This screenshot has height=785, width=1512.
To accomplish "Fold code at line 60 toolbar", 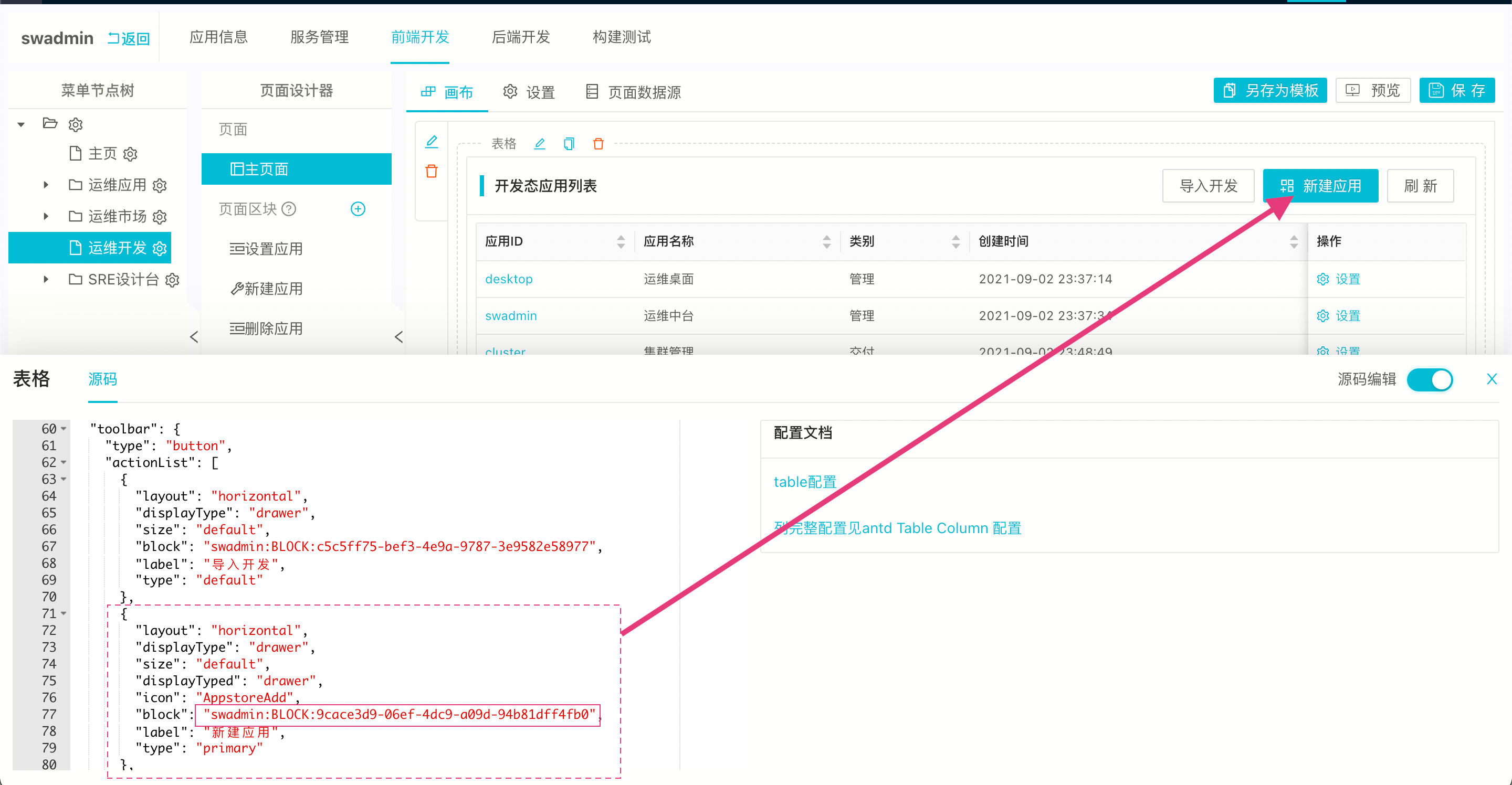I will pos(64,429).
